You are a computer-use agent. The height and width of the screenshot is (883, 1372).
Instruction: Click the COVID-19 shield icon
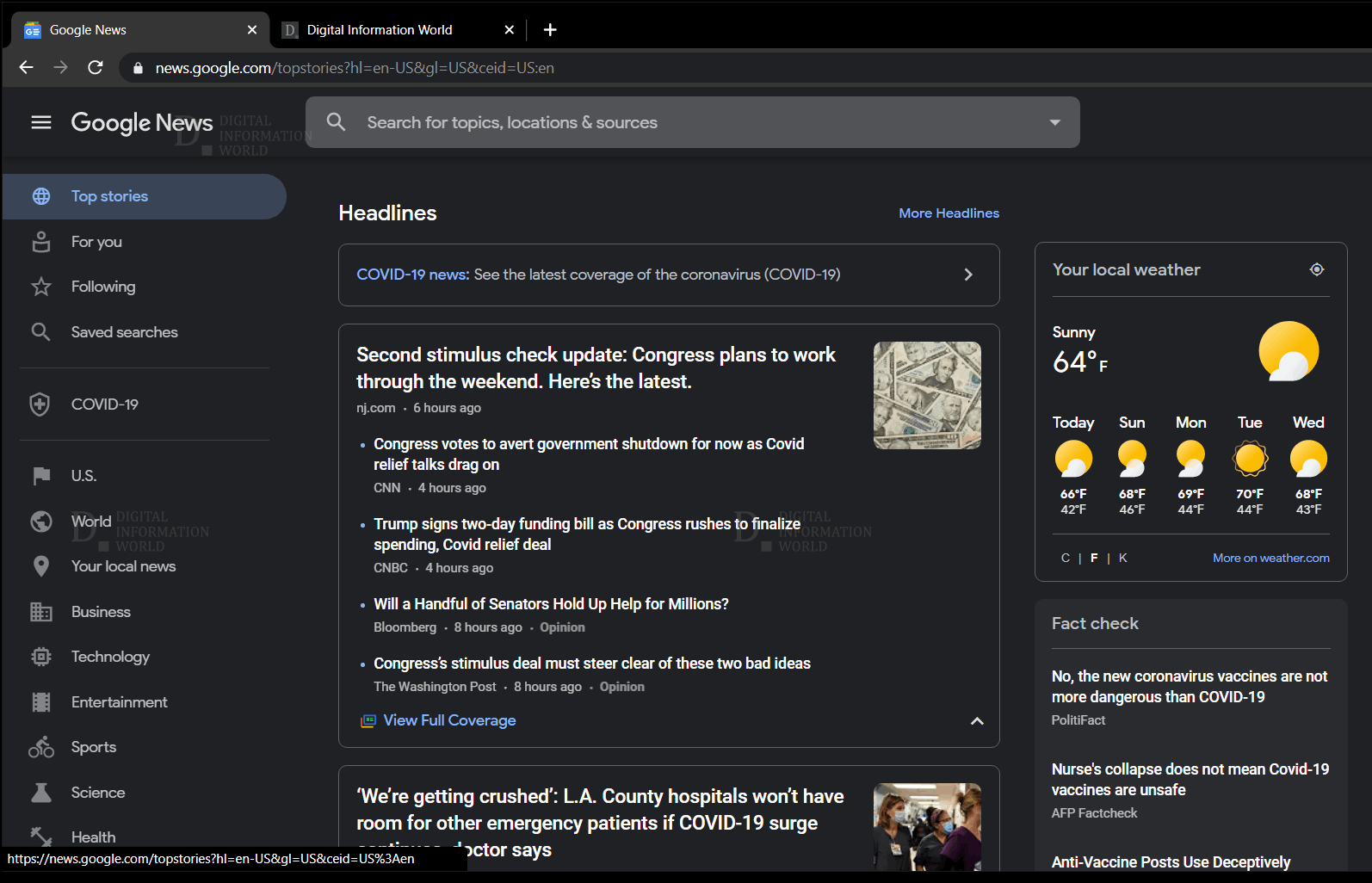(x=40, y=404)
